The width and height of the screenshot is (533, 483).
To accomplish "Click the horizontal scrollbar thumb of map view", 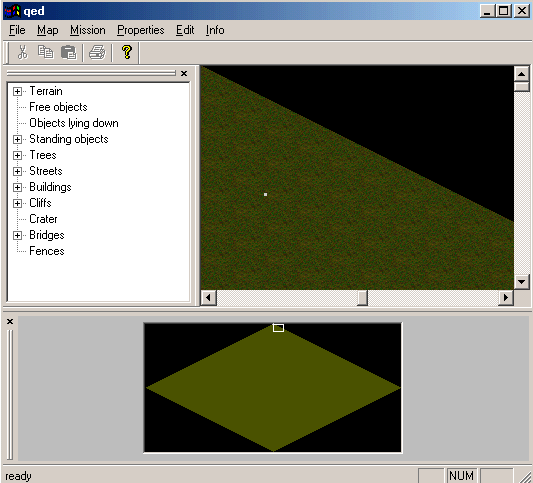I will [362, 298].
